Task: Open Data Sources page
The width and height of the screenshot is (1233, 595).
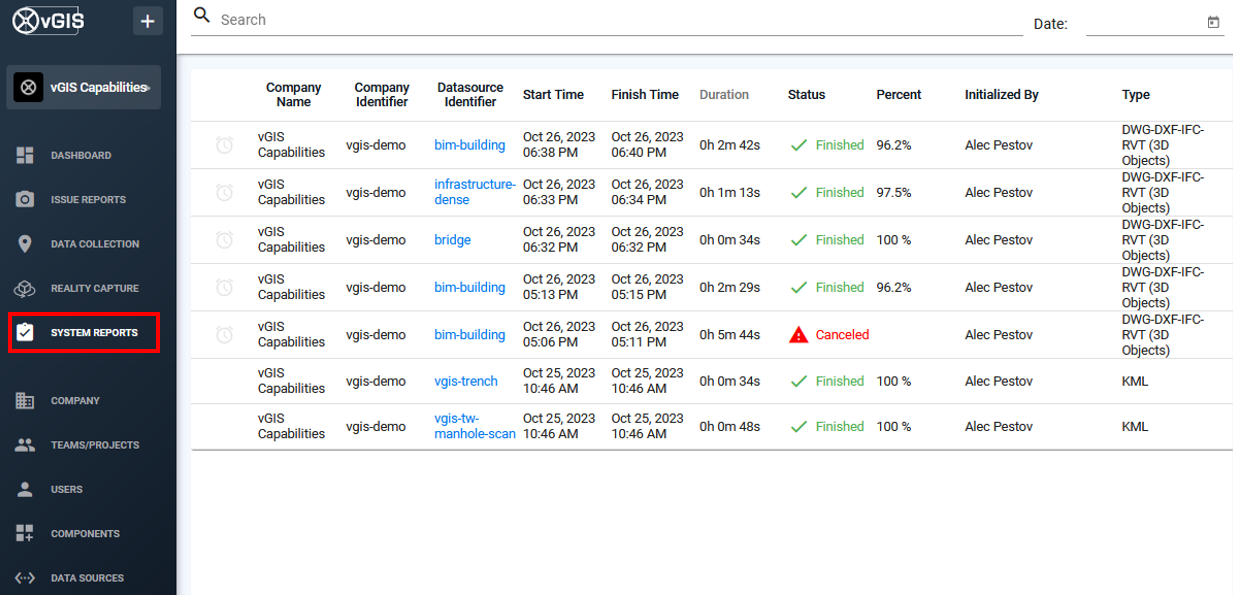Action: tap(88, 578)
